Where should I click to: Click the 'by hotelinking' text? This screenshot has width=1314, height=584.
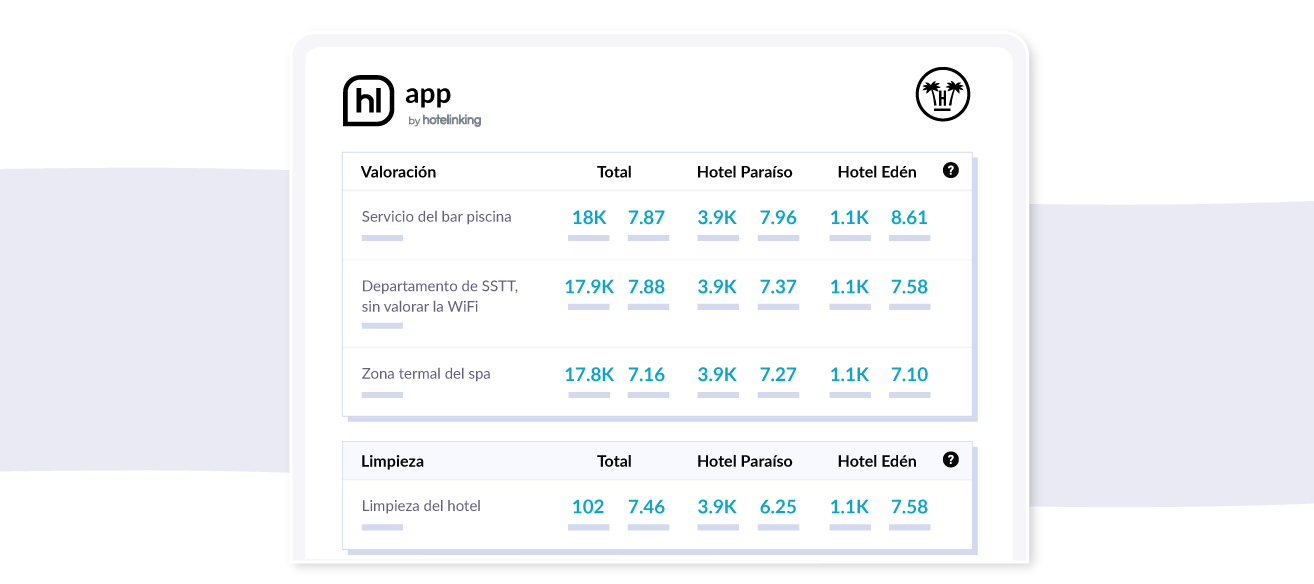point(445,120)
